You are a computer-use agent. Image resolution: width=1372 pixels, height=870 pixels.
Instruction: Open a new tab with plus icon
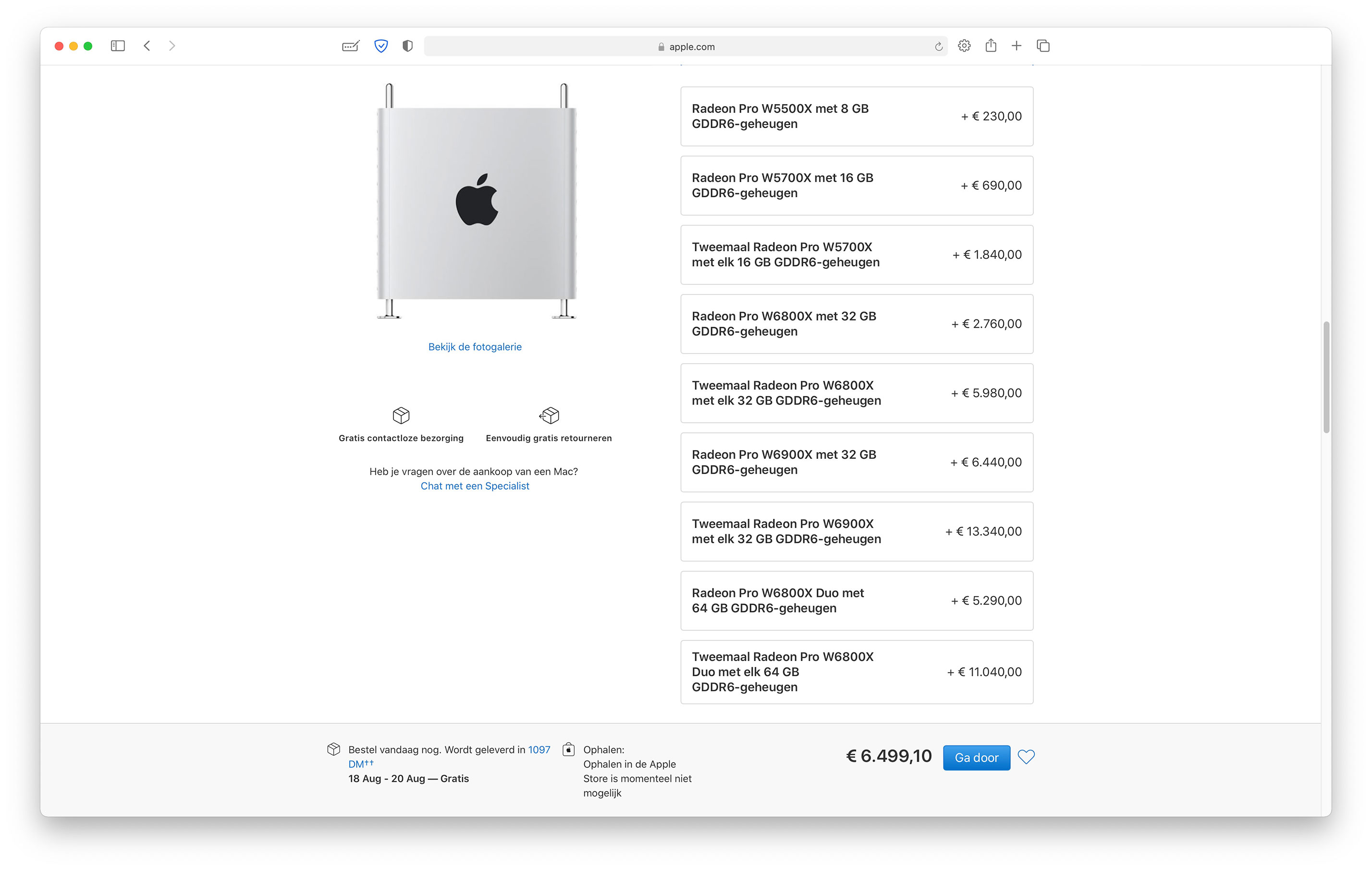click(x=1017, y=46)
